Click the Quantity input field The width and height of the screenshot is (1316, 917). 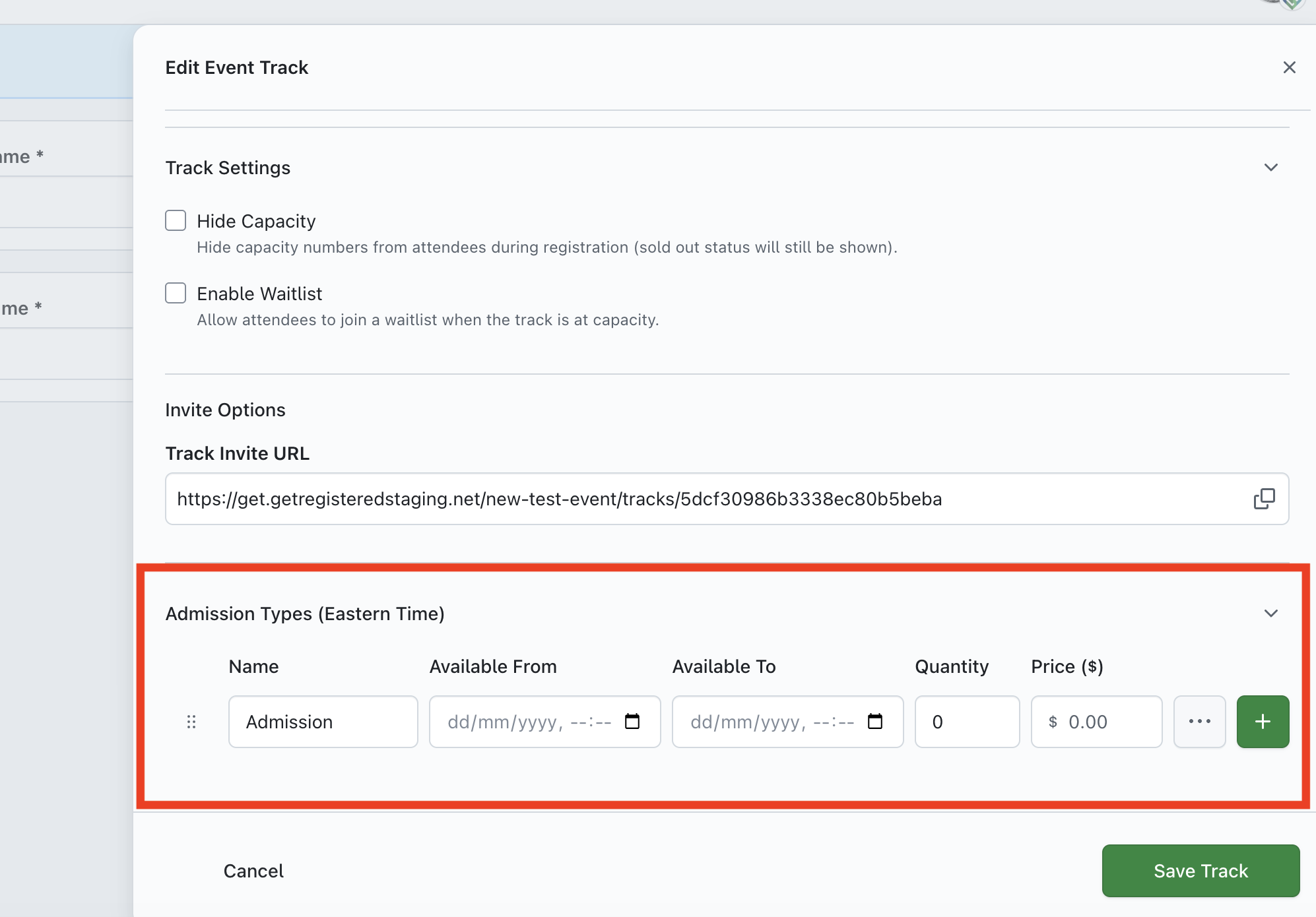pos(967,722)
